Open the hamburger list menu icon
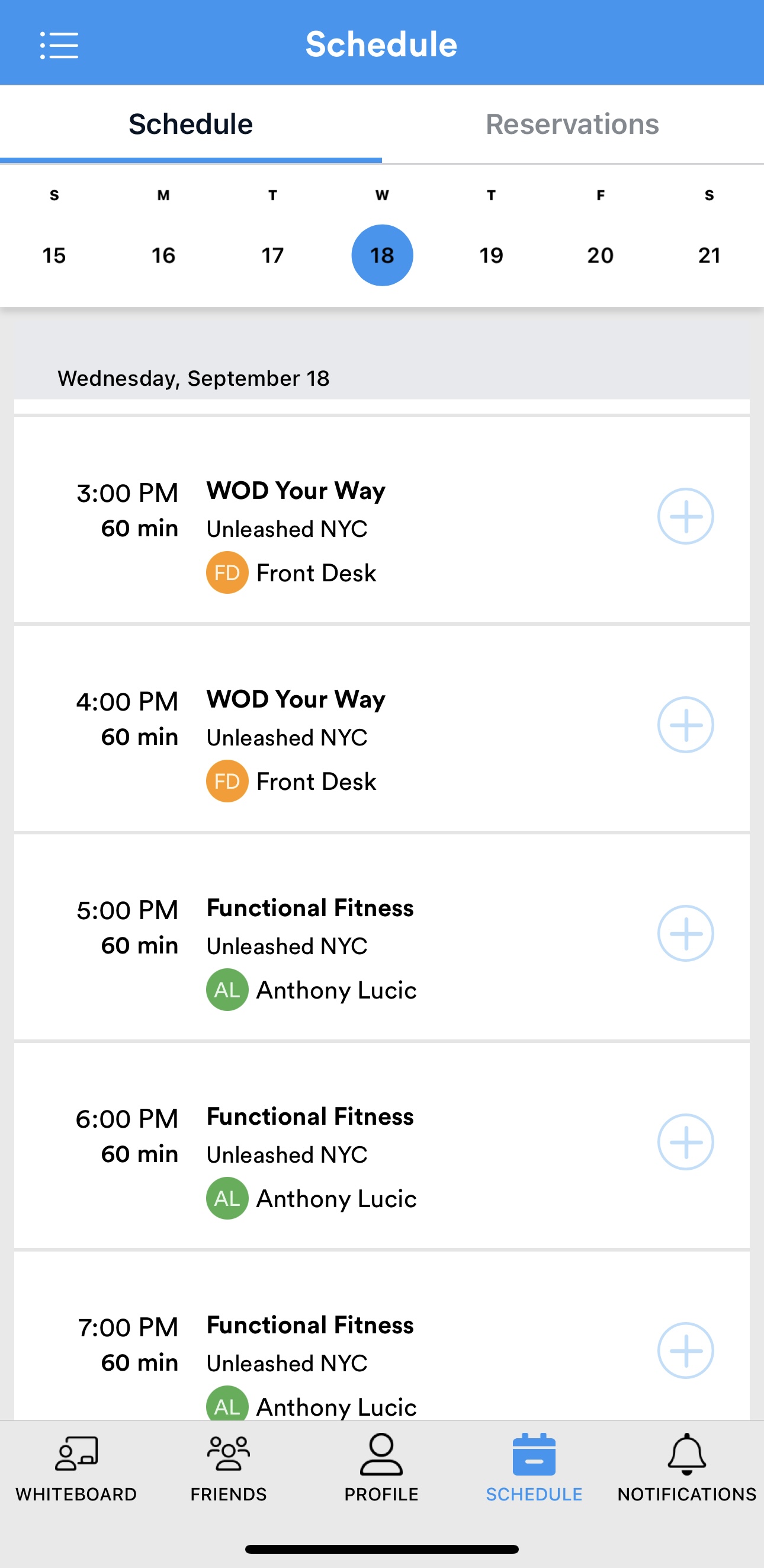 pos(59,46)
